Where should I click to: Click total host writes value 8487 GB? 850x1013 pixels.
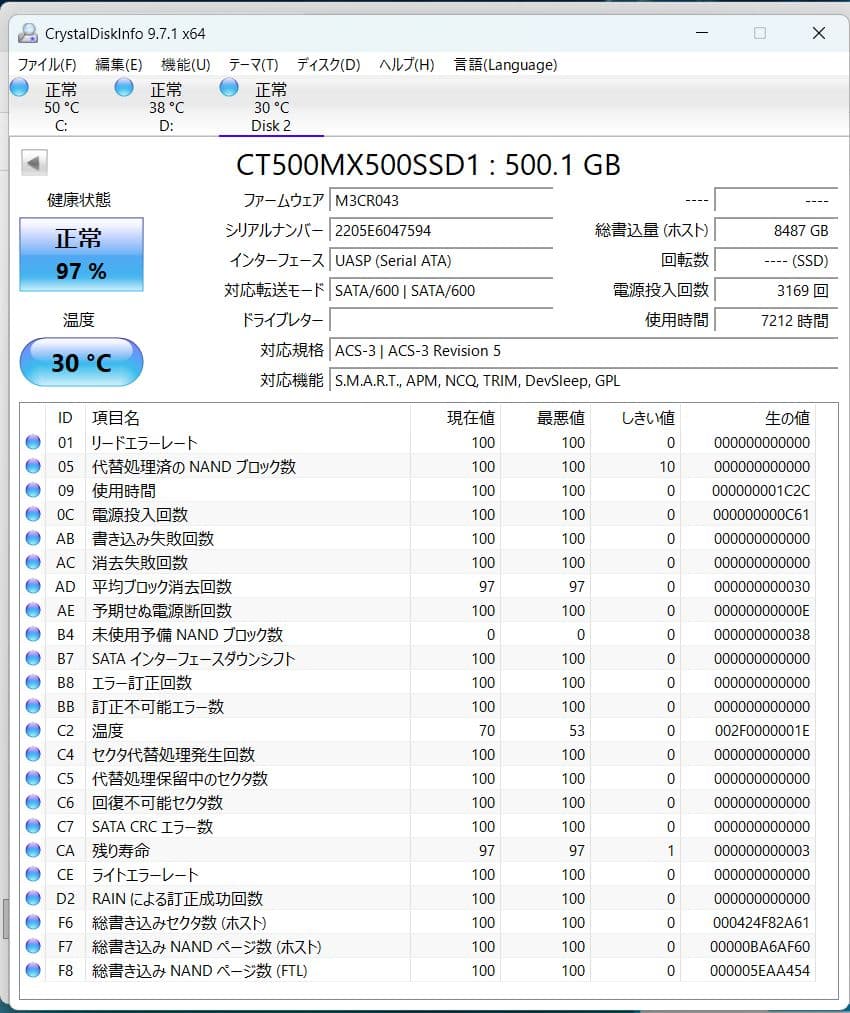(x=776, y=231)
